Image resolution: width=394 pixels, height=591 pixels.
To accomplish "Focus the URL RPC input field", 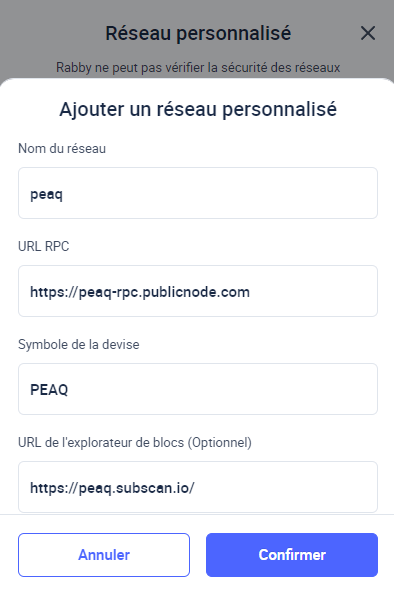I will 198,291.
